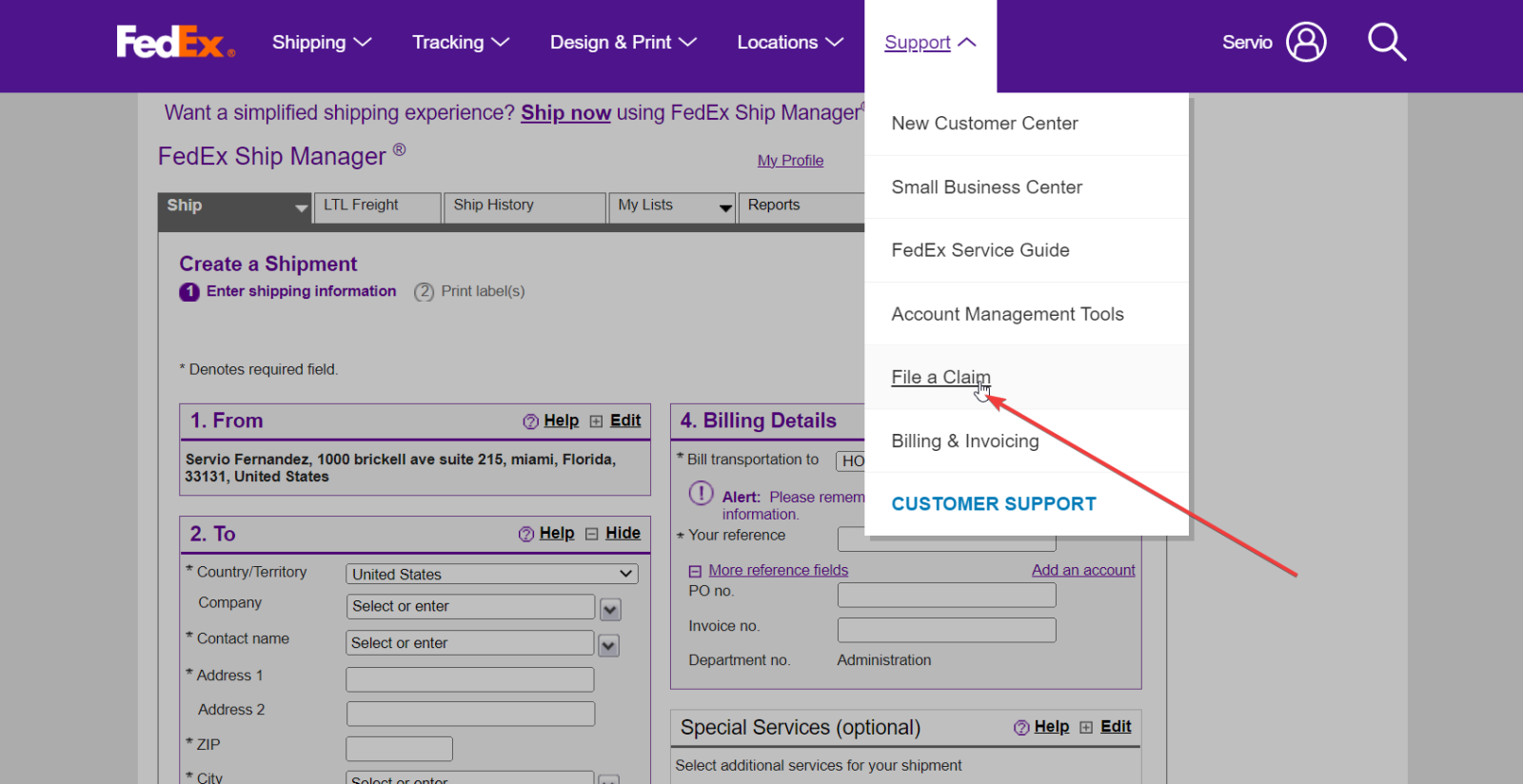Focus the Address 2 field
The width and height of the screenshot is (1523, 784).
pos(470,714)
